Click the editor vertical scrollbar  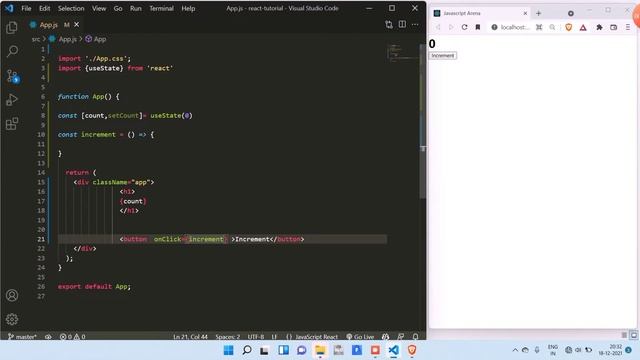423,122
